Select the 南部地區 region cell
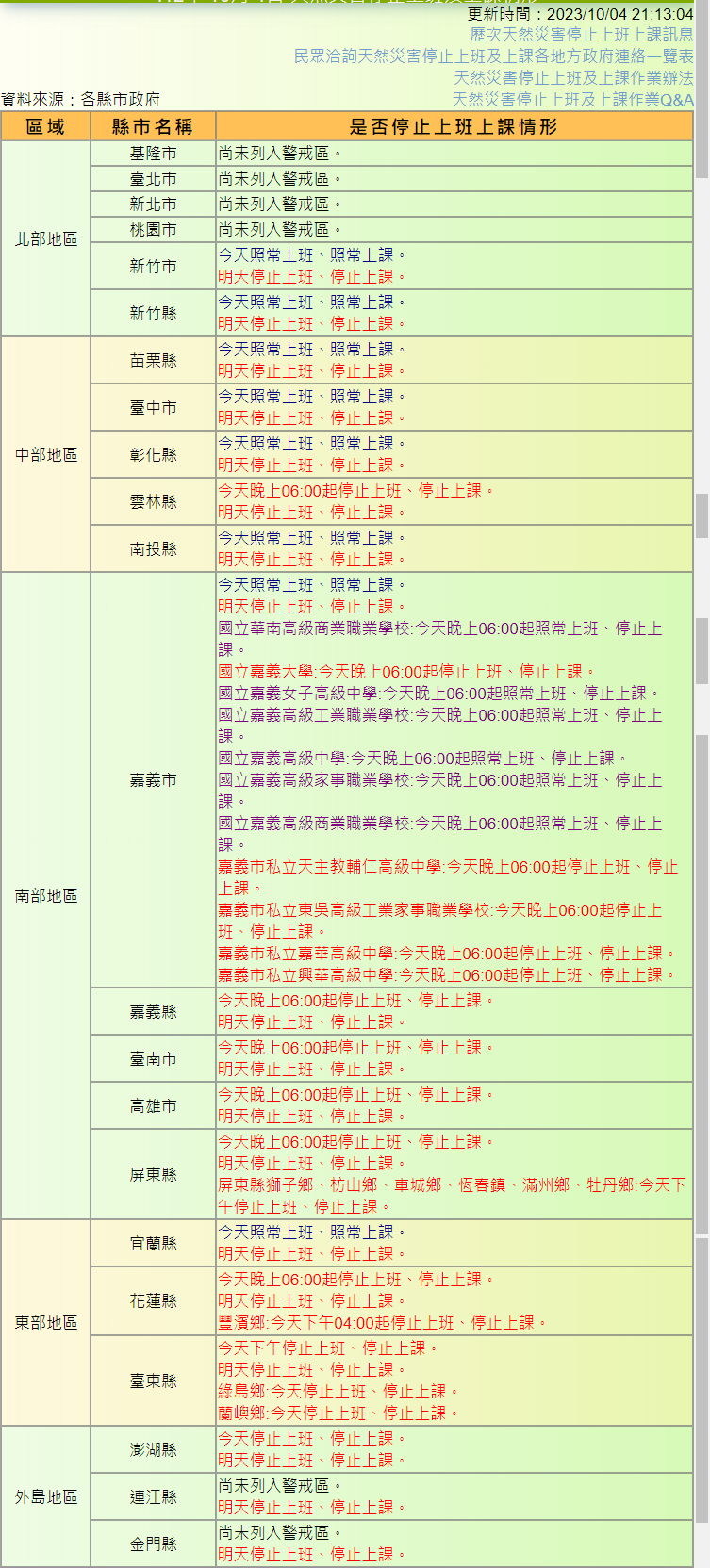 coord(45,895)
